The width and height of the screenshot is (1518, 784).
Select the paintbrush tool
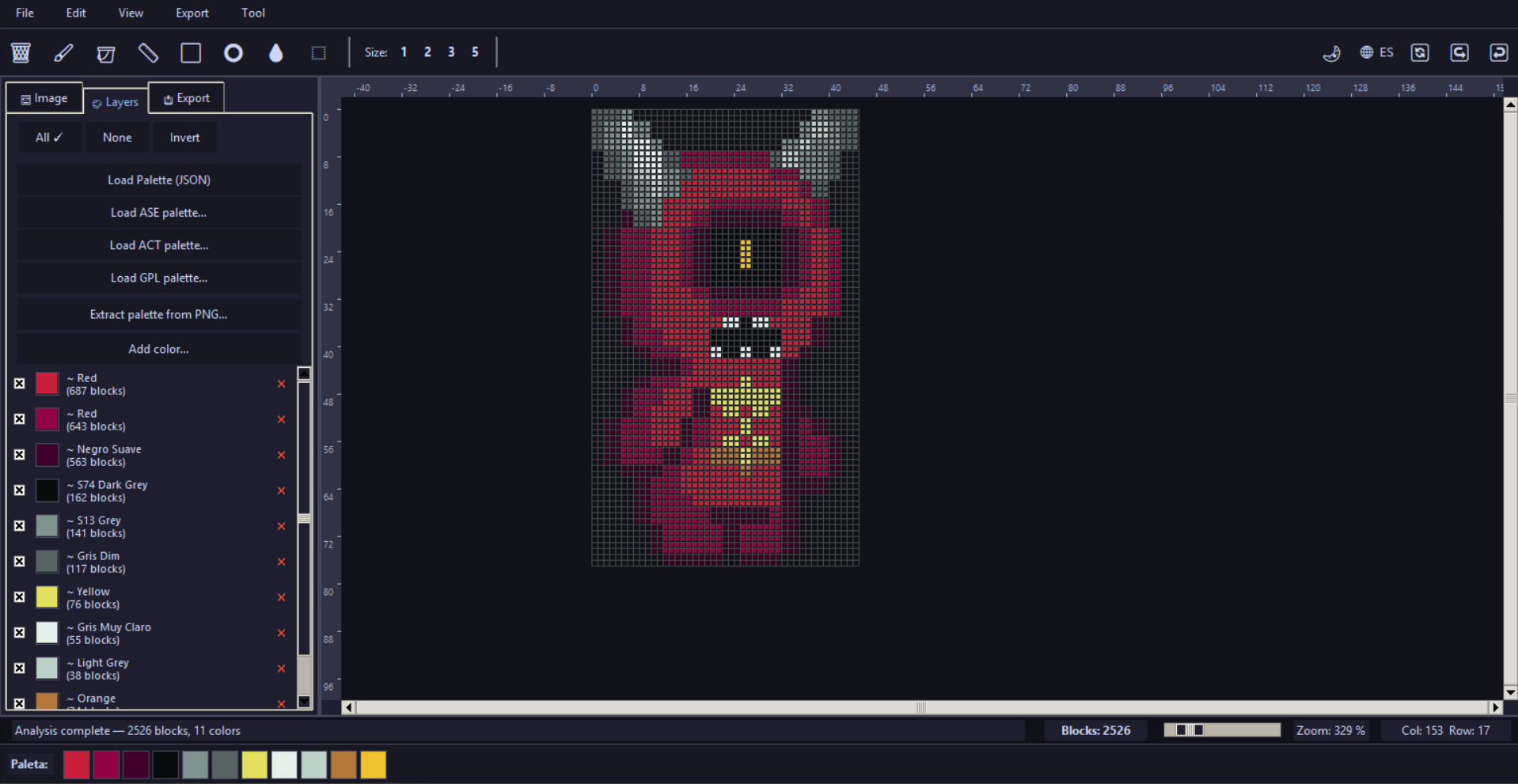pyautogui.click(x=63, y=52)
